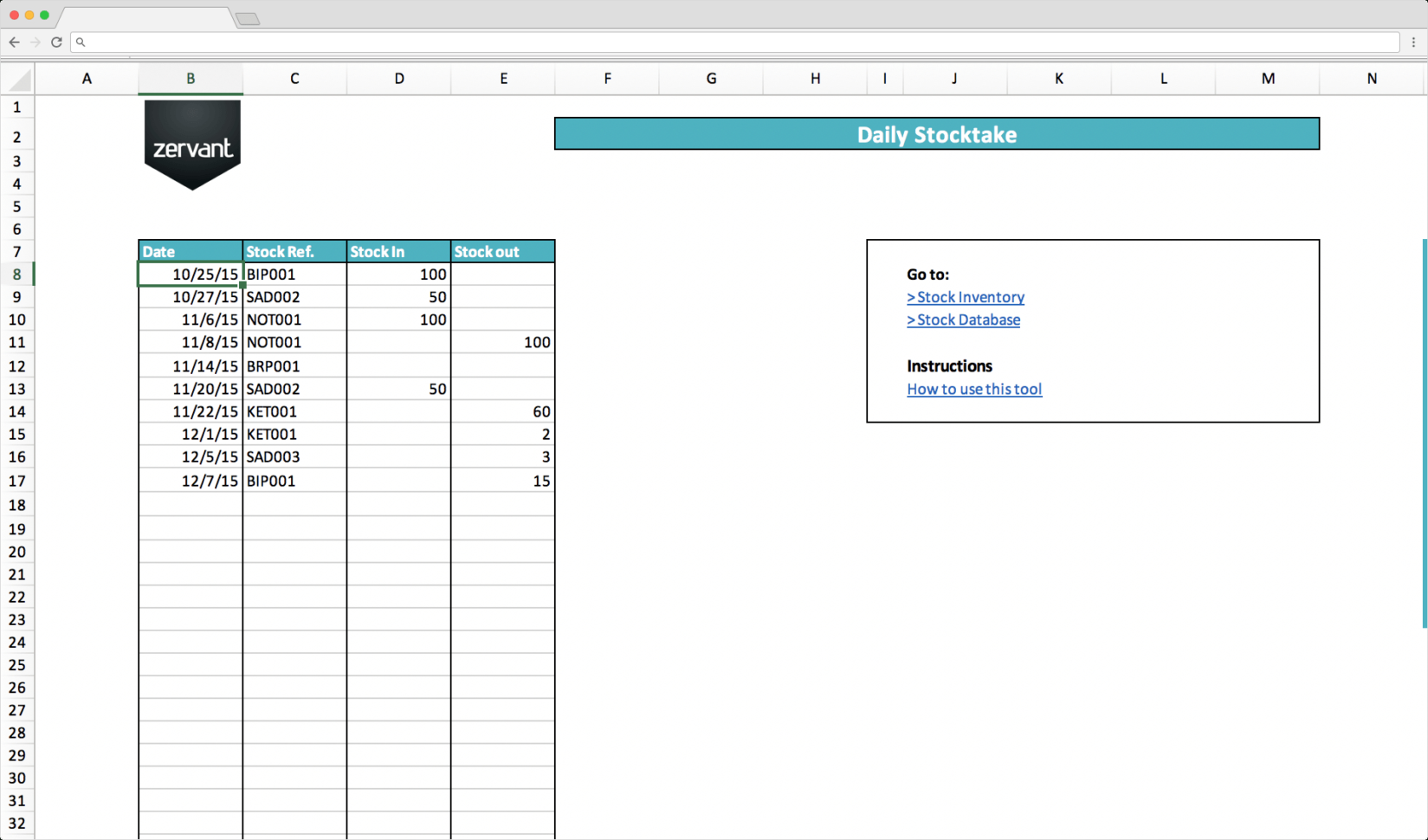Click the 'How to use this tool' instructions link

[x=974, y=389]
